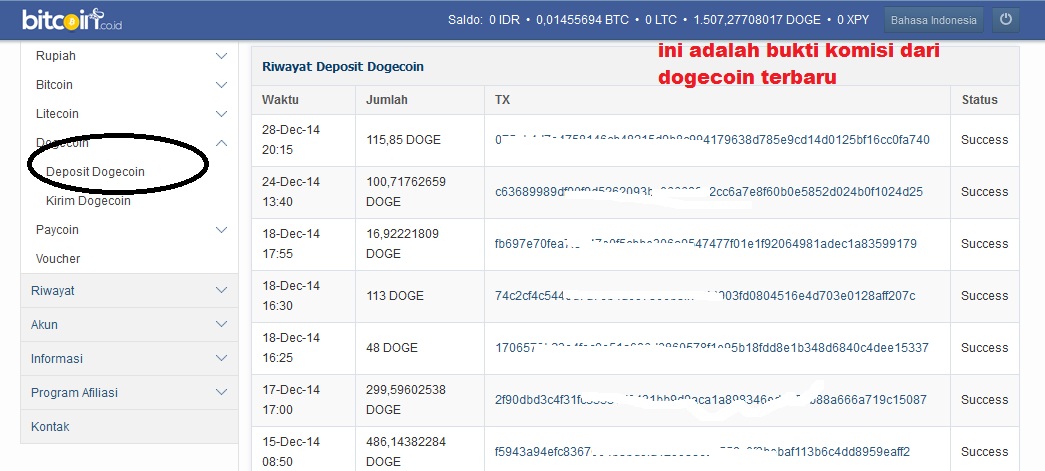Click the 0,01455694 BTC balance
The width and height of the screenshot is (1045, 471).
pyautogui.click(x=582, y=20)
